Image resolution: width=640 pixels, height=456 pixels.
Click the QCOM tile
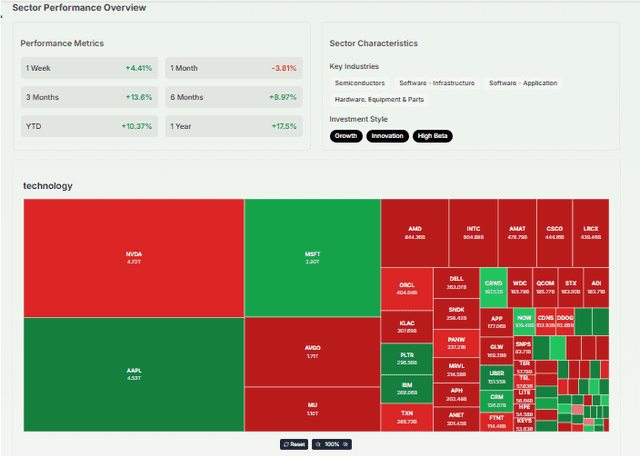(x=545, y=287)
